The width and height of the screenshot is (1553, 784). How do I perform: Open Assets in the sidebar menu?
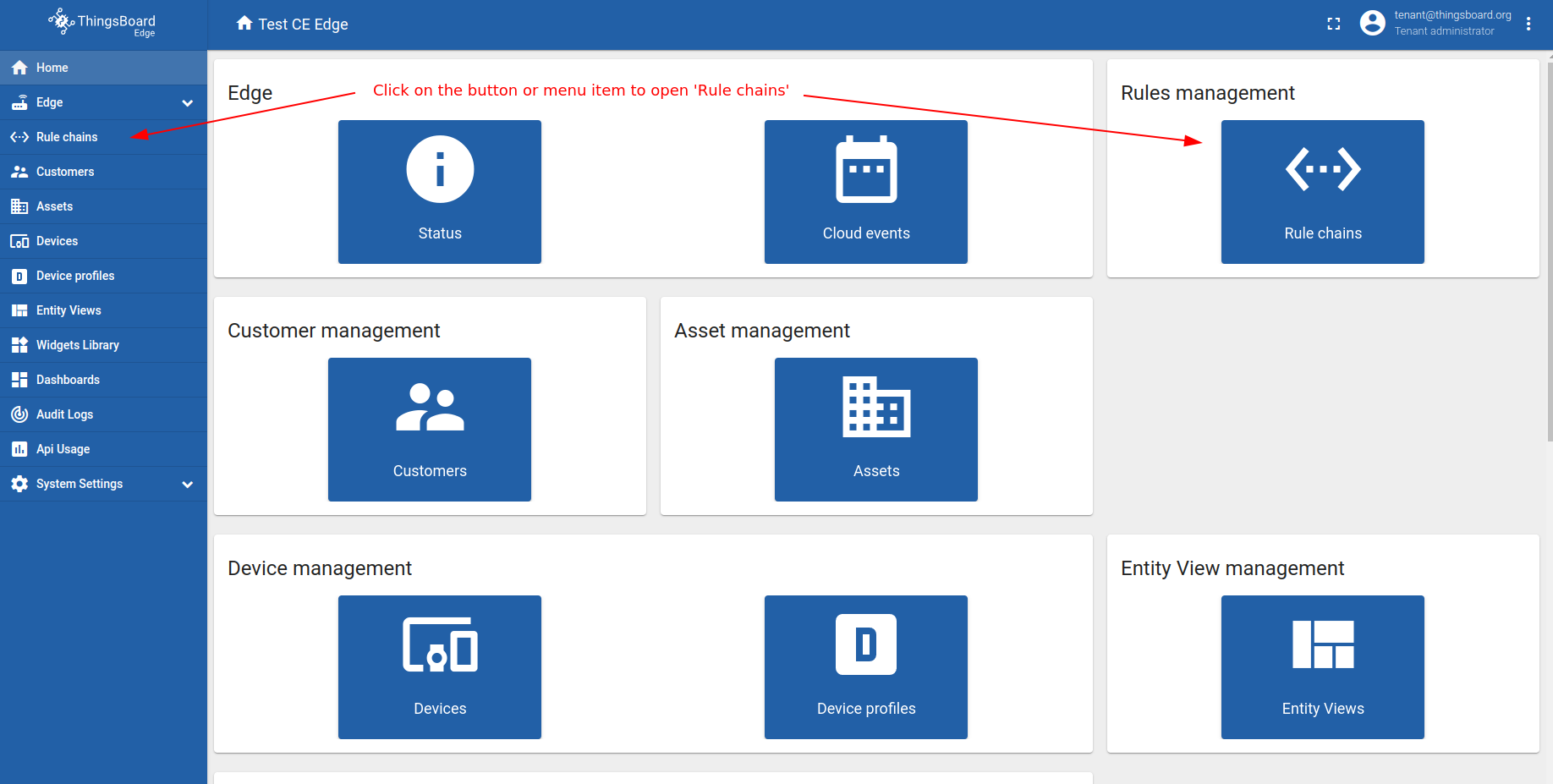[x=103, y=206]
